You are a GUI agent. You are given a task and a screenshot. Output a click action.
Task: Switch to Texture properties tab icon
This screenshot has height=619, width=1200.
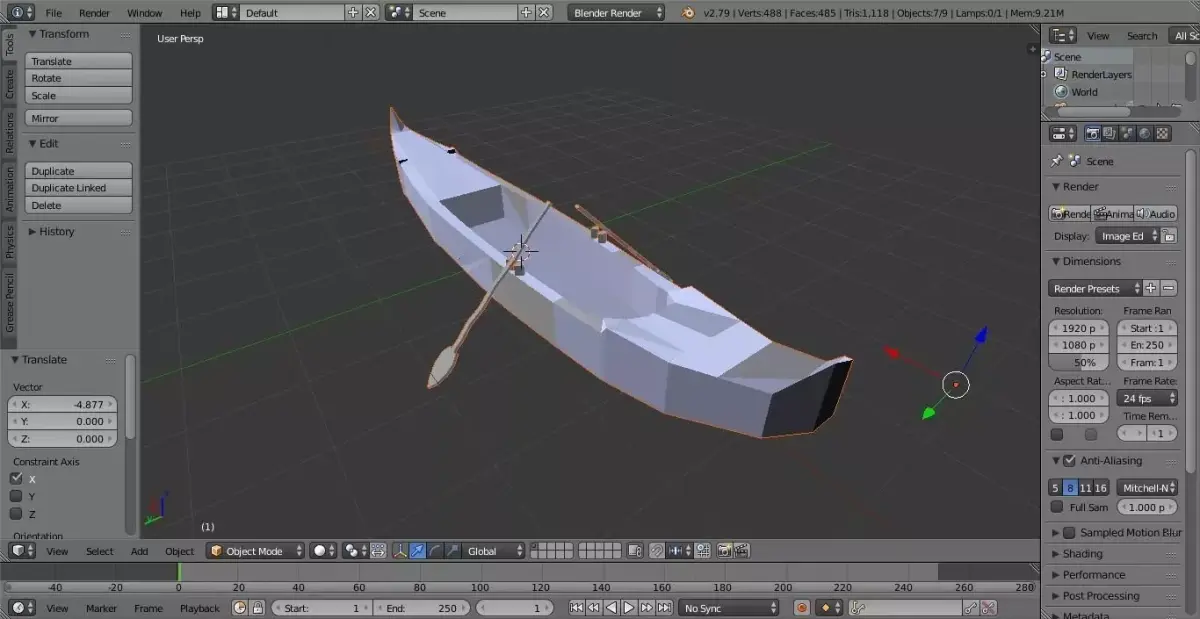click(x=1162, y=133)
